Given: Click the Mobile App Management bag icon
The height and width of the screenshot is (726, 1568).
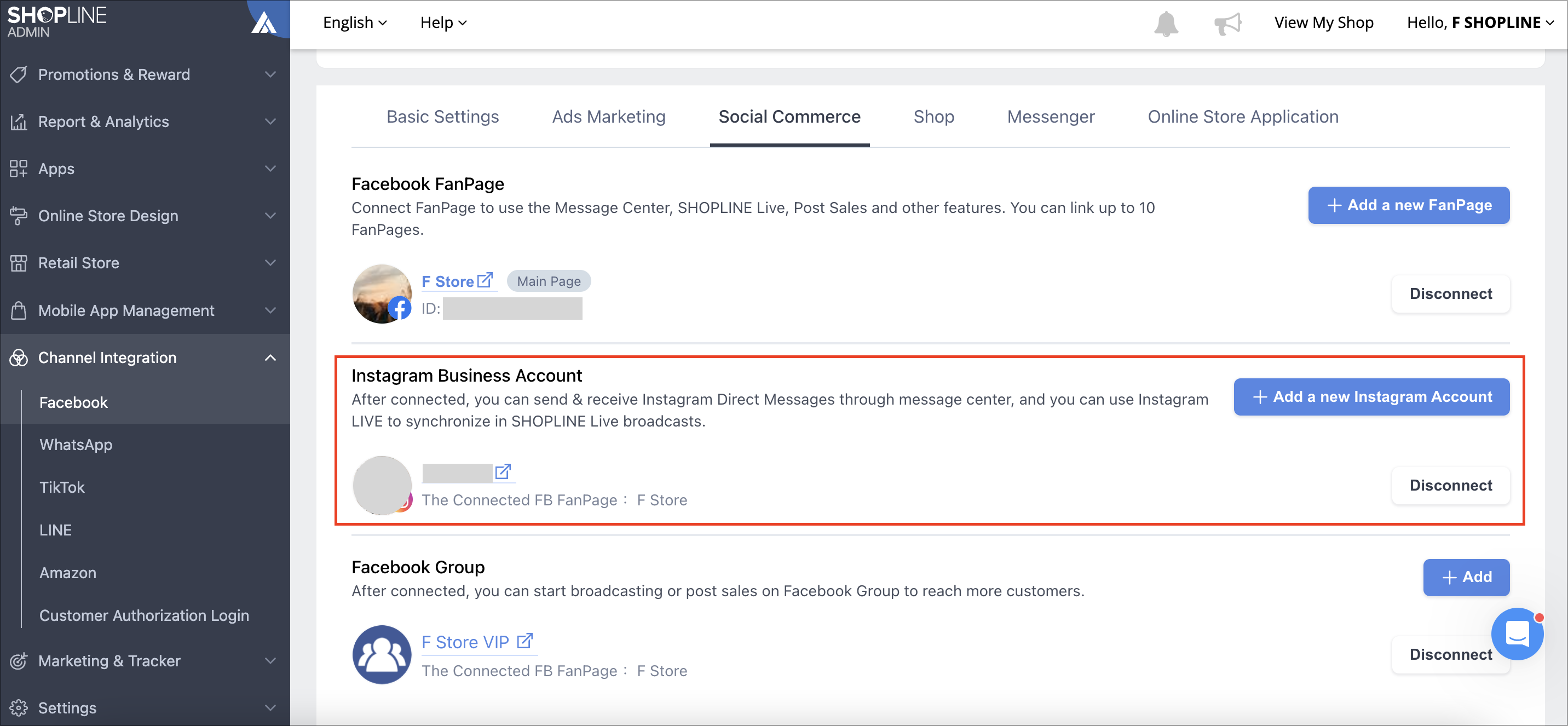Looking at the screenshot, I should point(18,310).
